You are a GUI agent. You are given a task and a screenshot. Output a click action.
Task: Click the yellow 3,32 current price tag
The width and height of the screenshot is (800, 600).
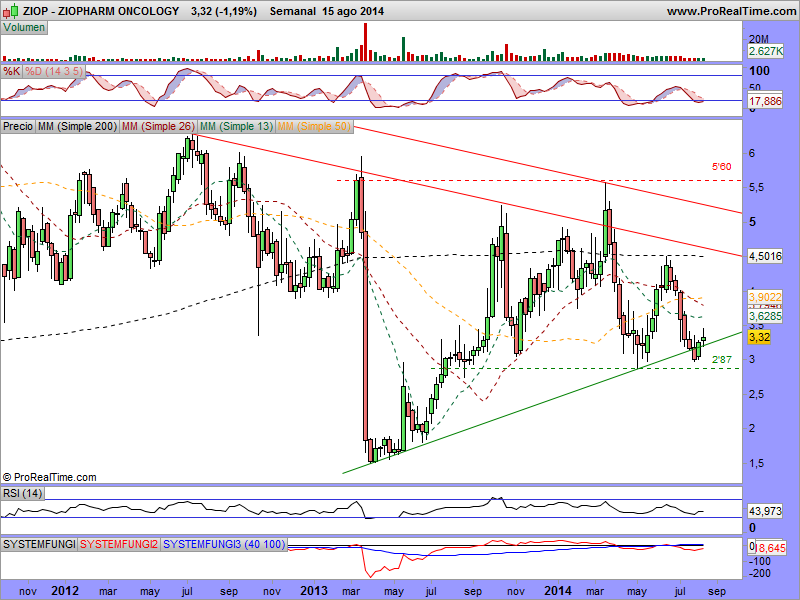(x=759, y=337)
